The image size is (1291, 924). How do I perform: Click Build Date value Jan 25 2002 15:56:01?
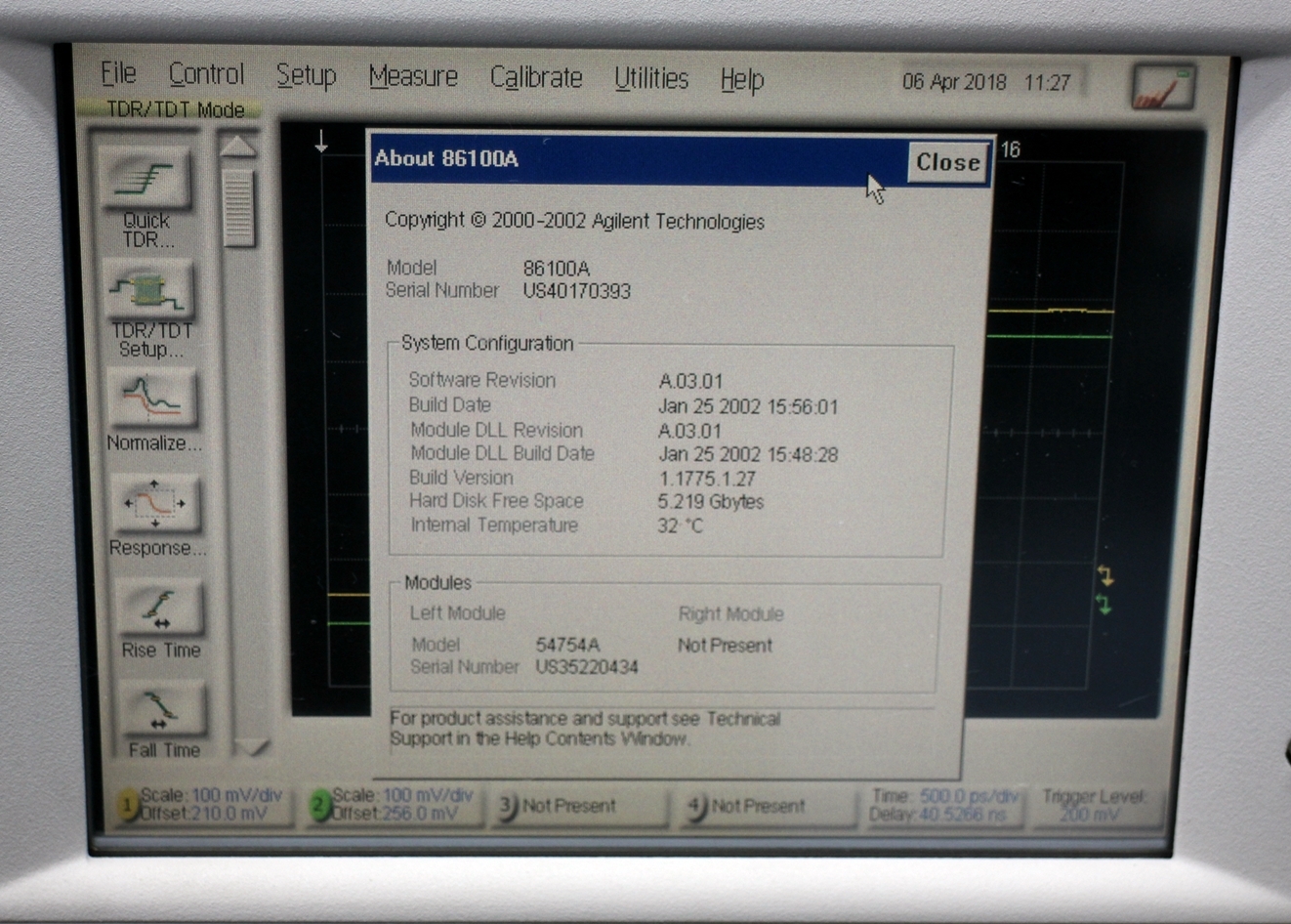(748, 406)
